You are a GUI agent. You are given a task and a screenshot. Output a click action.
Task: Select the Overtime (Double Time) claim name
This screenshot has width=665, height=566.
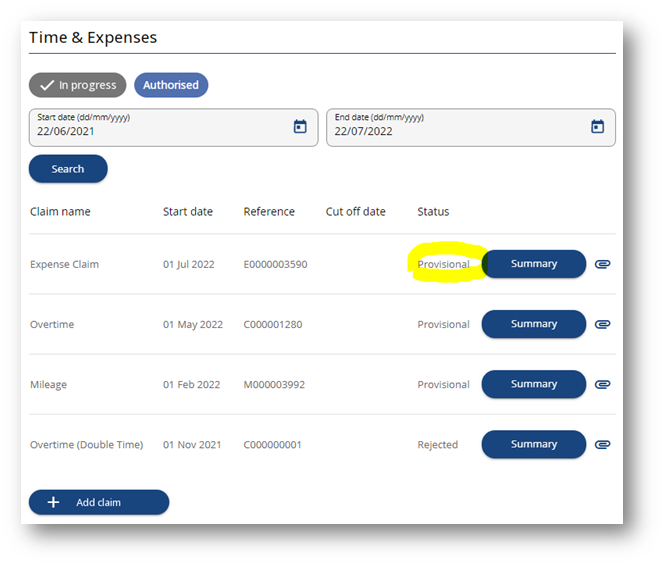[87, 445]
